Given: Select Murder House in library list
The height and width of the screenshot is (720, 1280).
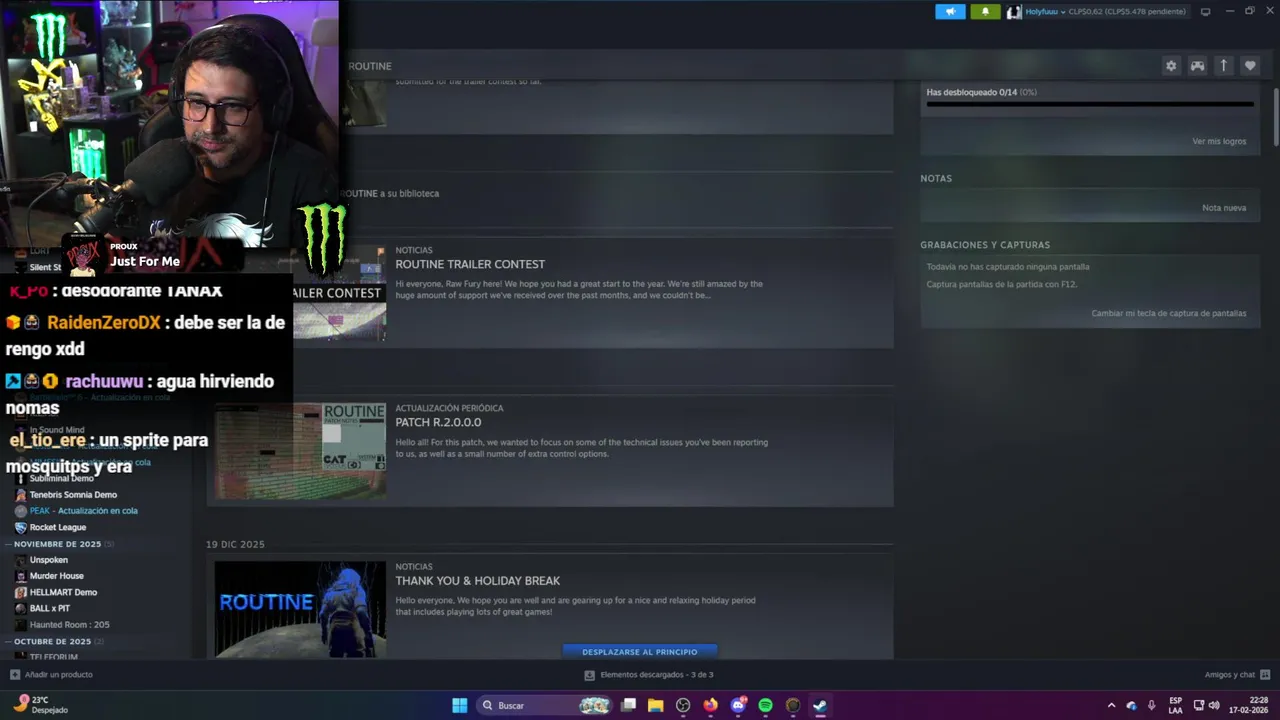Looking at the screenshot, I should 57,576.
